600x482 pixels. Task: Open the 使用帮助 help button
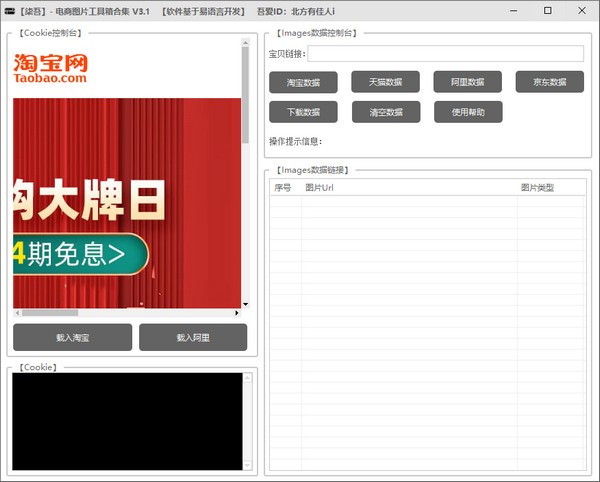tap(467, 112)
